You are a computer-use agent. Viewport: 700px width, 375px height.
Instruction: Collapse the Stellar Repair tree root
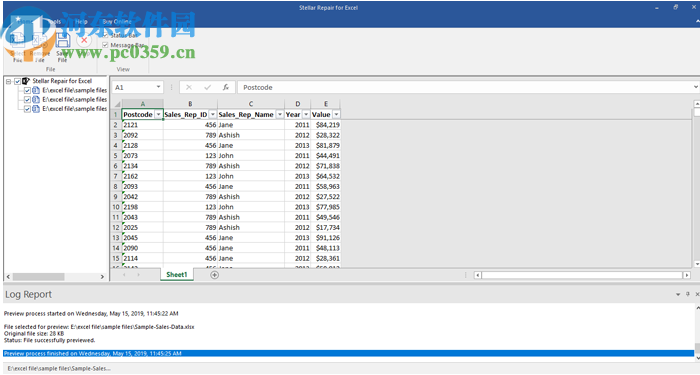coord(8,81)
